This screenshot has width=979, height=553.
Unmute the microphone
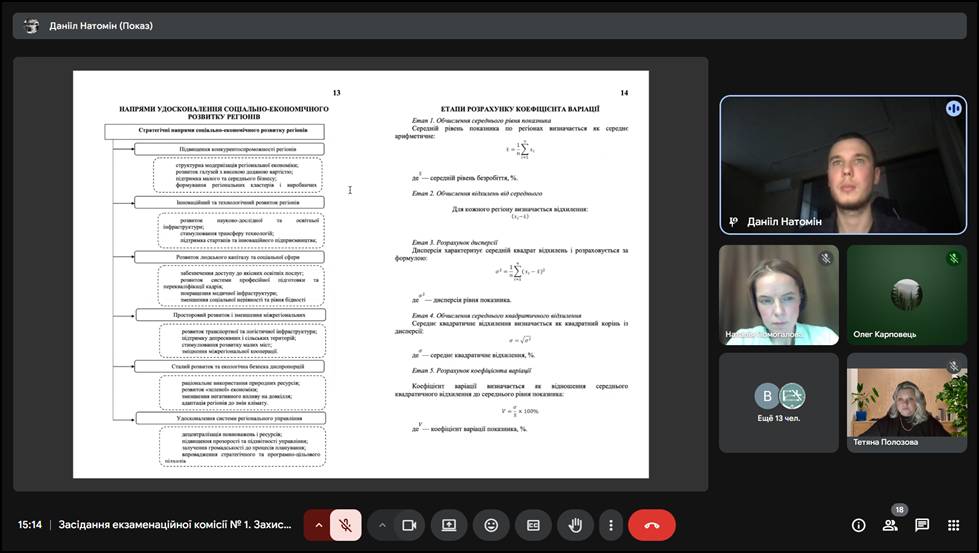coord(345,525)
